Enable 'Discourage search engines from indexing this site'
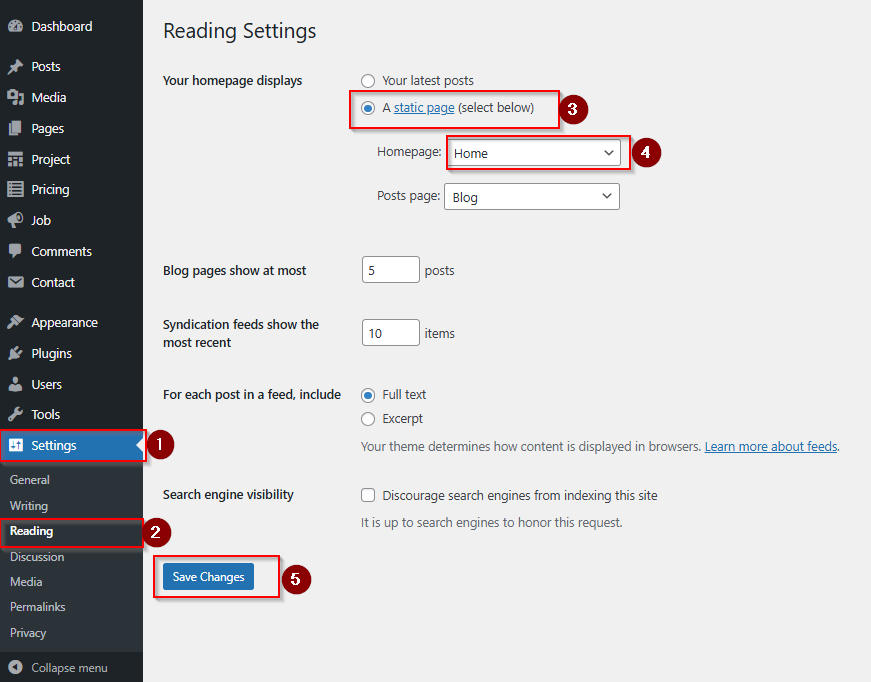 coord(368,495)
